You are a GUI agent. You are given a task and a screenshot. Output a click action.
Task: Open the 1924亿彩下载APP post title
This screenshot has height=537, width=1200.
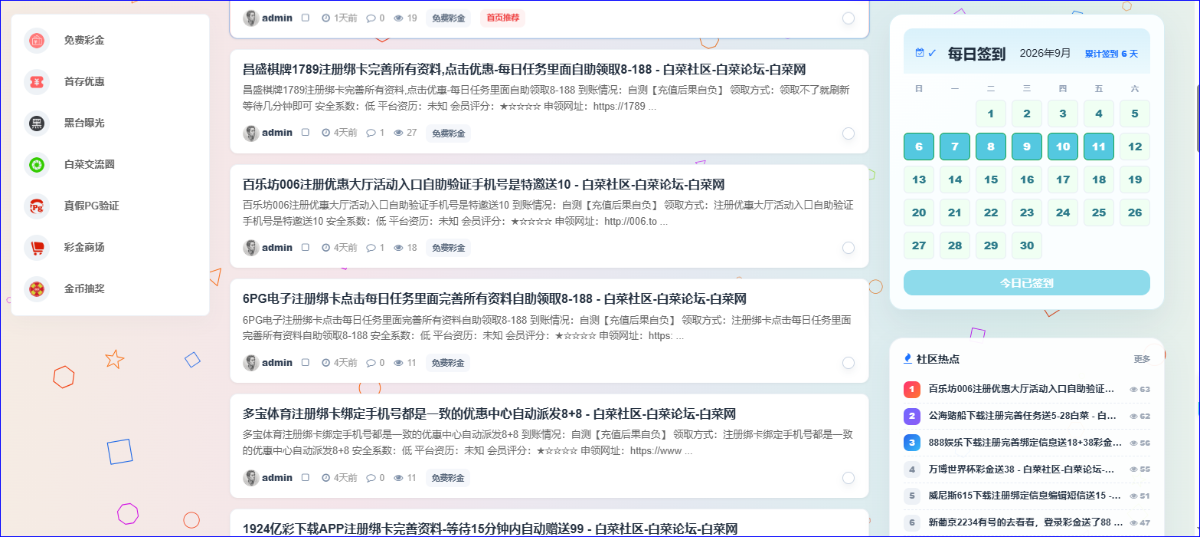pyautogui.click(x=489, y=529)
